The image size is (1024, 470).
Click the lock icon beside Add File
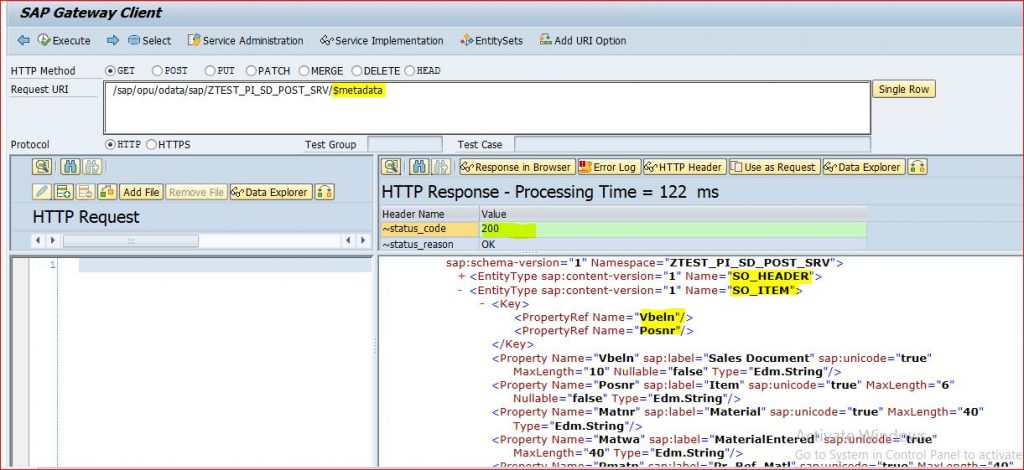pyautogui.click(x=107, y=192)
